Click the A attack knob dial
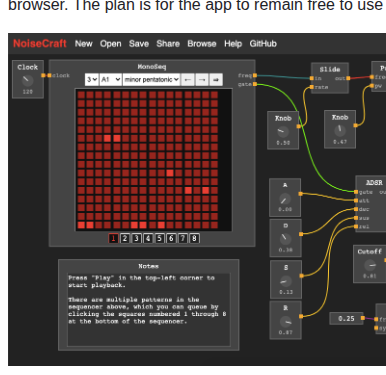 tap(285, 199)
